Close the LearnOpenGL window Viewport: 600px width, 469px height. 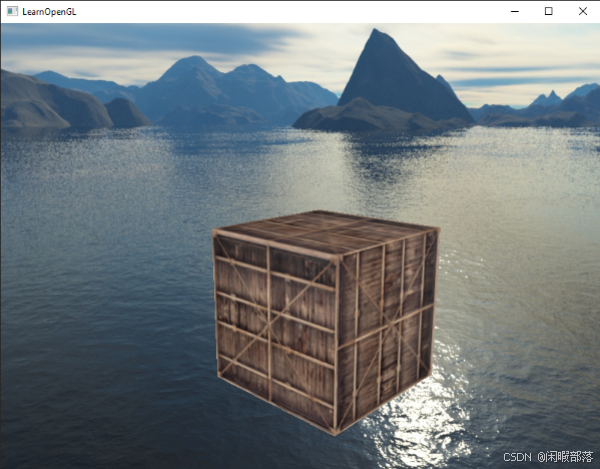tap(582, 11)
